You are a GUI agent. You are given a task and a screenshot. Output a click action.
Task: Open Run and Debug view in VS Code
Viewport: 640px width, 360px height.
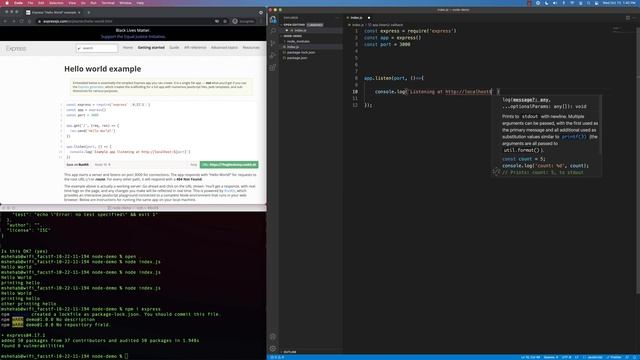coord(273,56)
